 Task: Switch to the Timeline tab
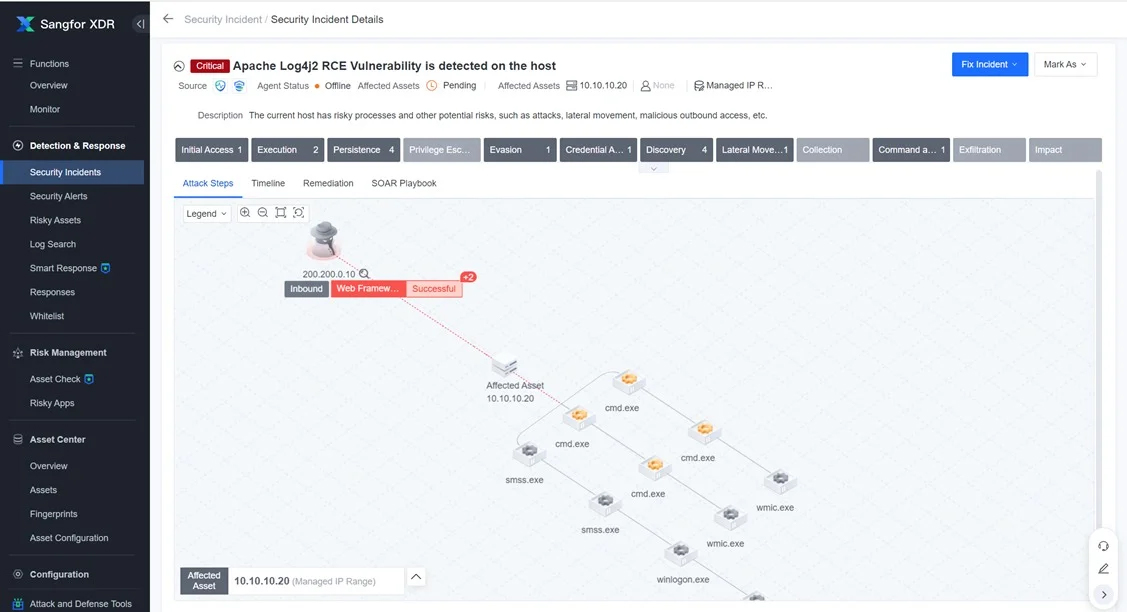point(268,184)
